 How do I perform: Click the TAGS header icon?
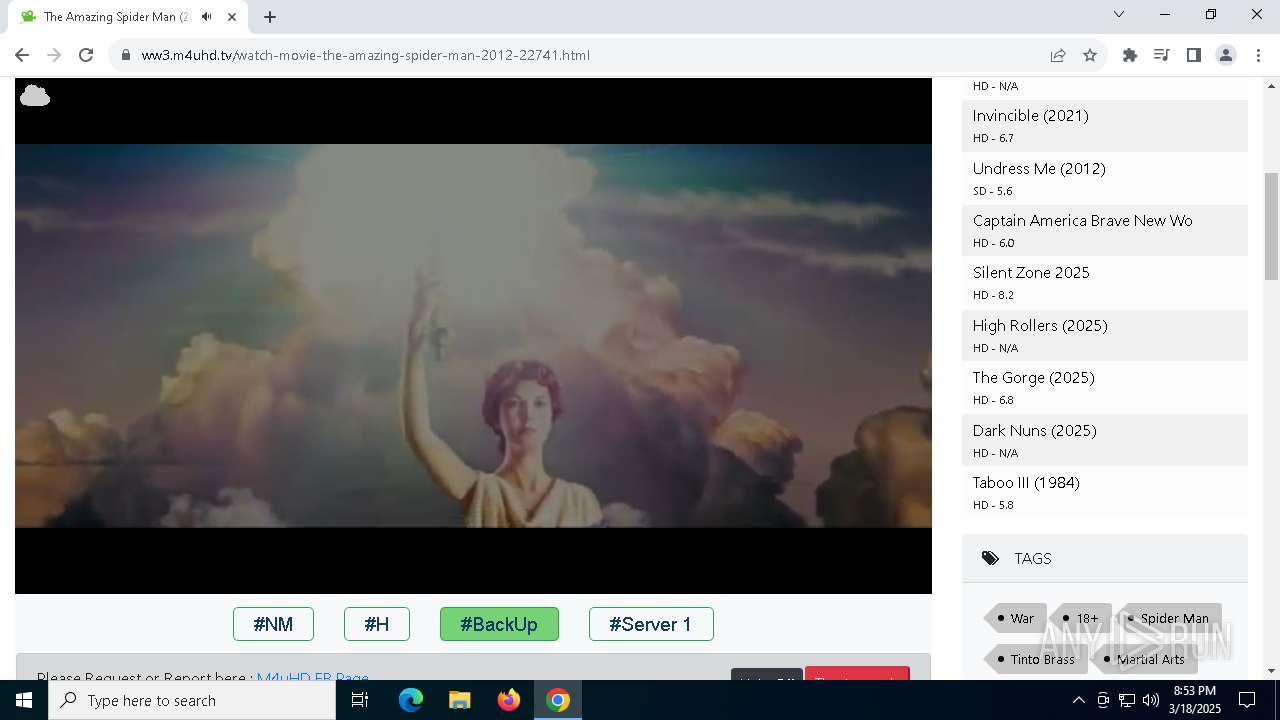[990, 558]
